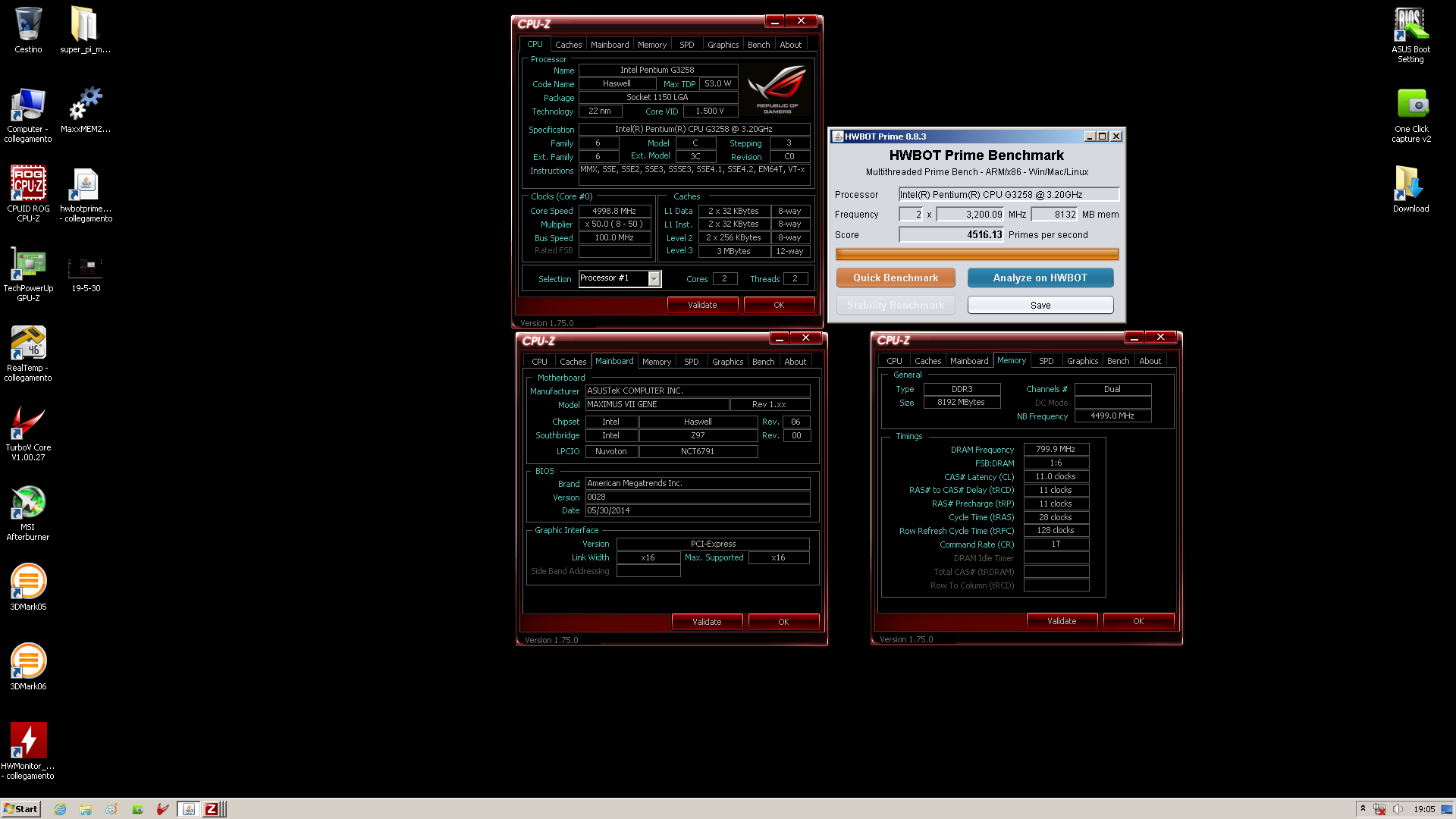Click the green capture tool taskbar icon
The height and width of the screenshot is (819, 1456).
click(137, 809)
